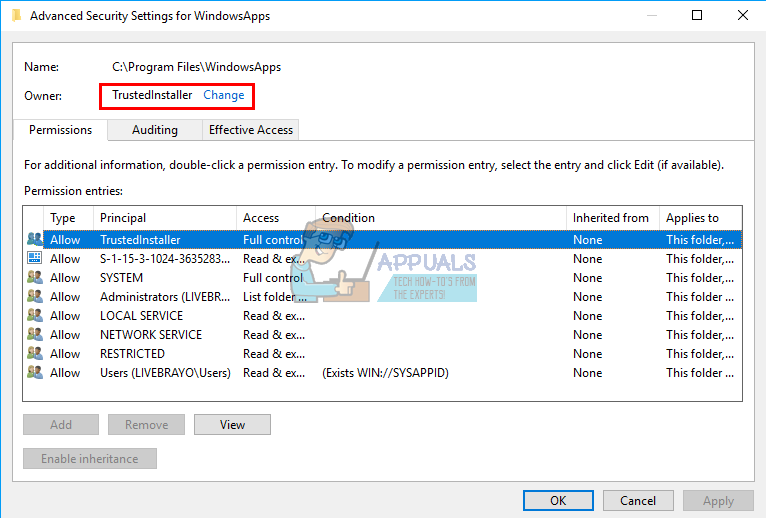Switch to the Permissions tab
766x518 pixels.
(60, 130)
